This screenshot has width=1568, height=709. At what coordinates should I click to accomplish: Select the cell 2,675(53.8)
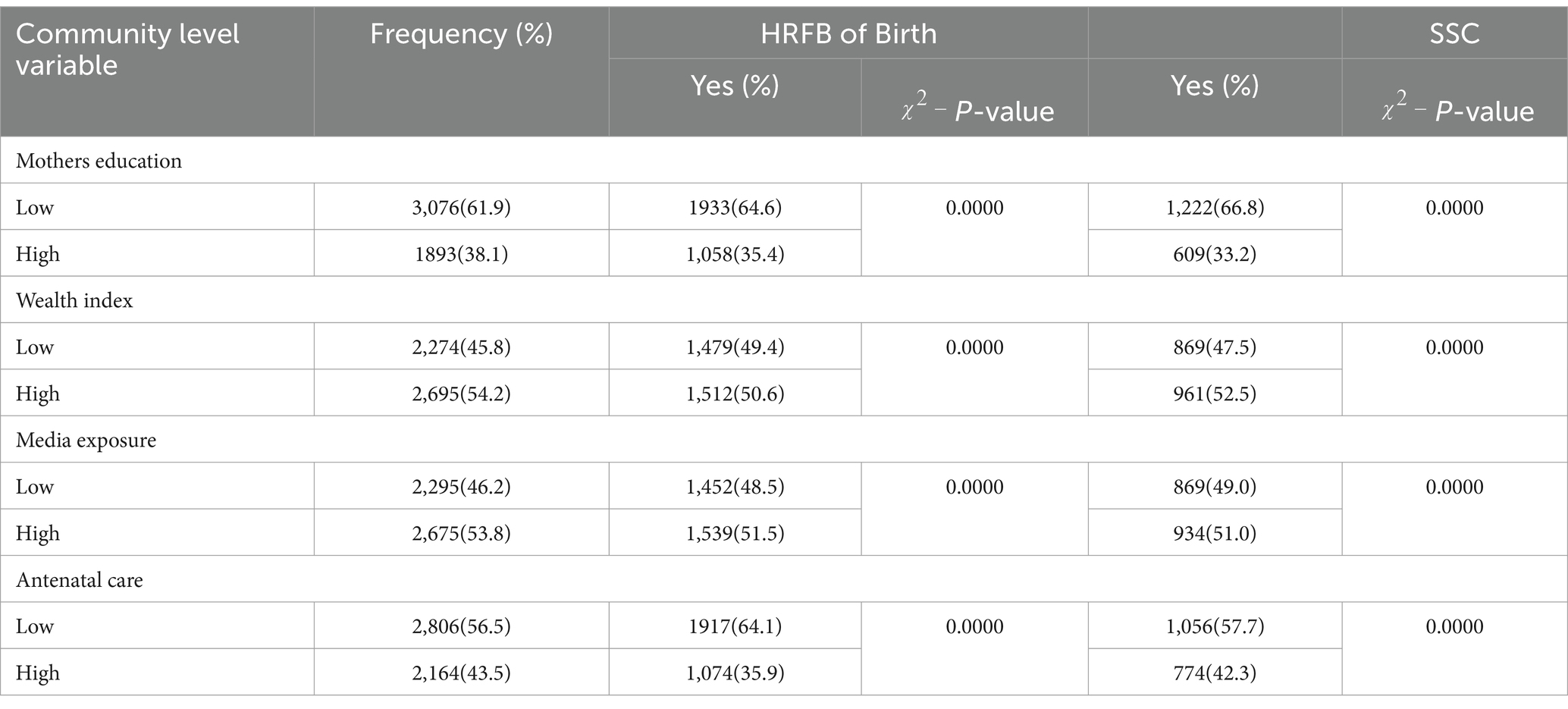coord(461,533)
